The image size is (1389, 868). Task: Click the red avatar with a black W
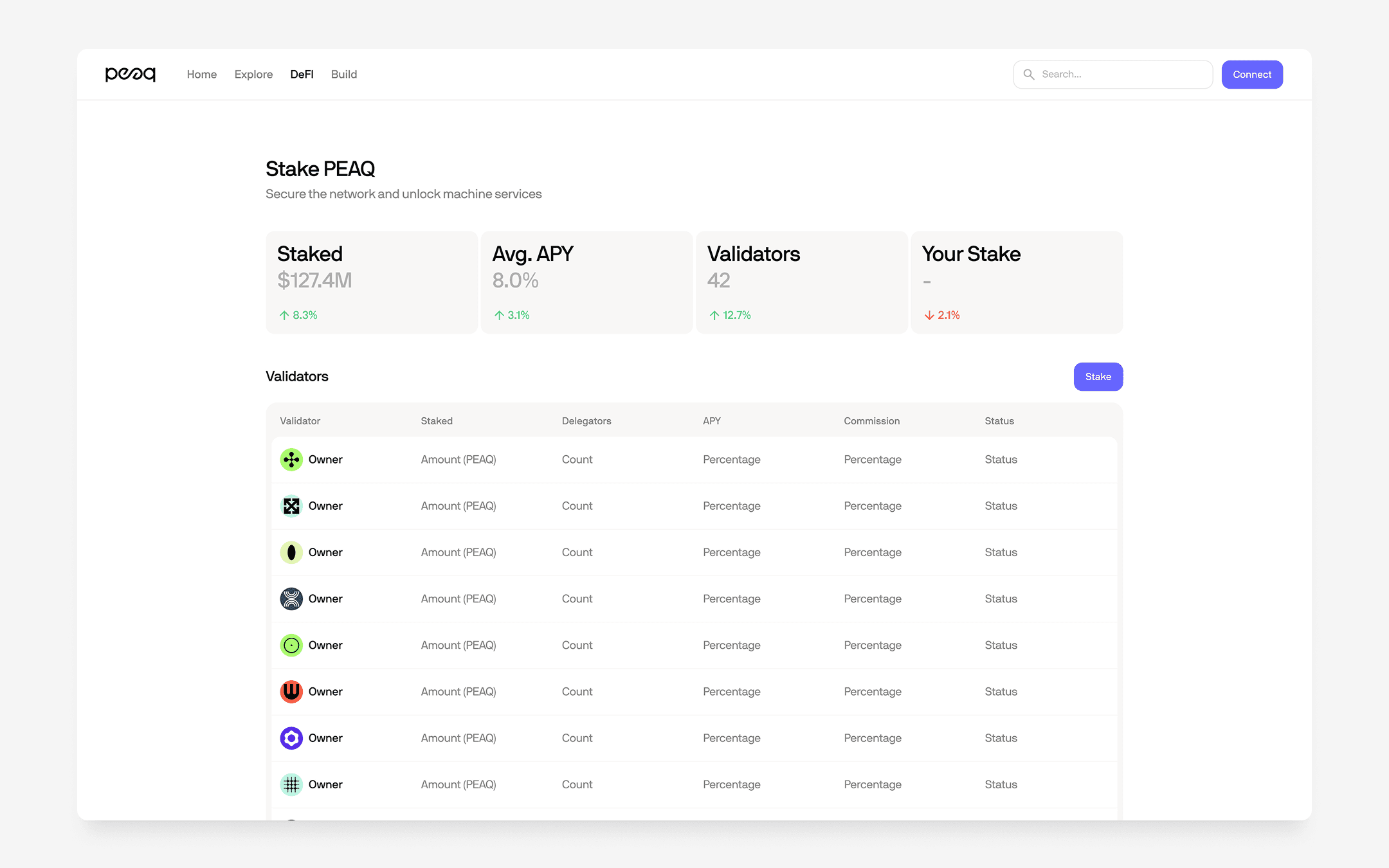291,692
